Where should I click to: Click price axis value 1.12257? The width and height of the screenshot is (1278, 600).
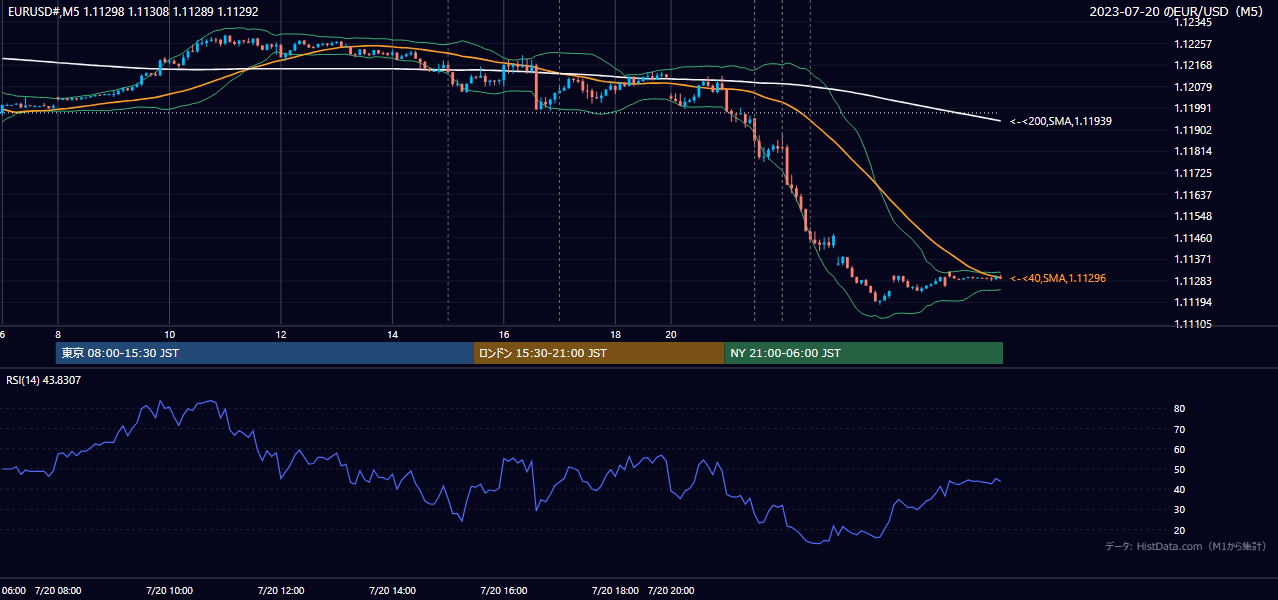coord(1192,44)
